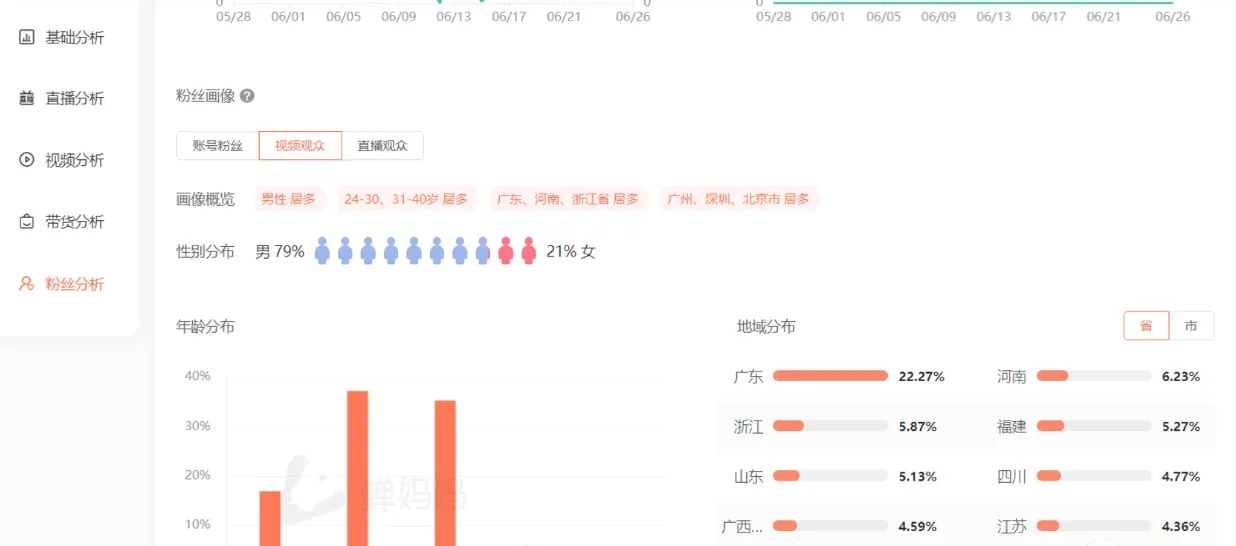Click the last pink female figure icon
Screen dimensions: 1236x546
pyautogui.click(x=529, y=251)
